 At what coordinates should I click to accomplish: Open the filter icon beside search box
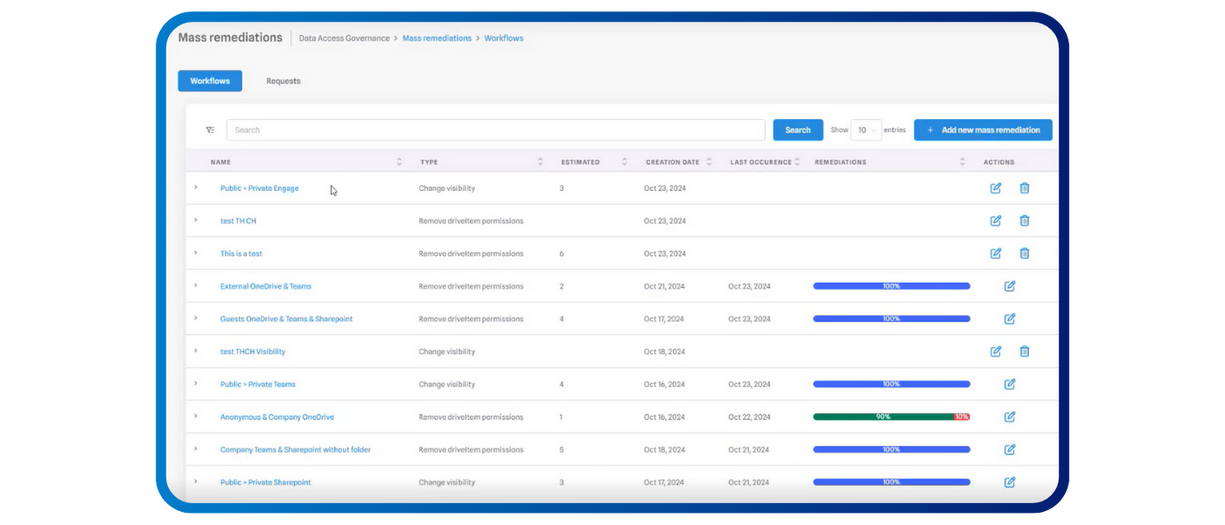210,130
